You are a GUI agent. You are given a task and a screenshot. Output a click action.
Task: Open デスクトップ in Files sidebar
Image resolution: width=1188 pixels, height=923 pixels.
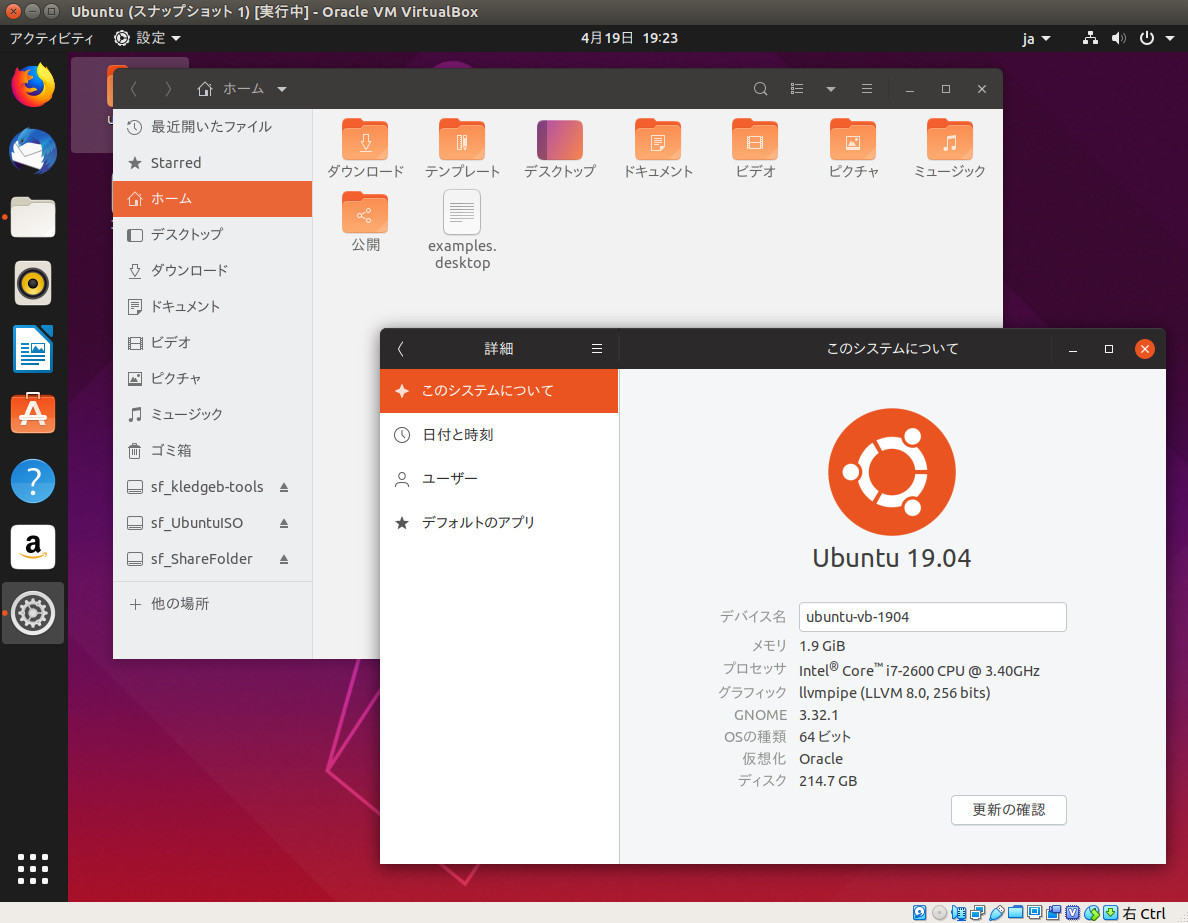[212, 234]
